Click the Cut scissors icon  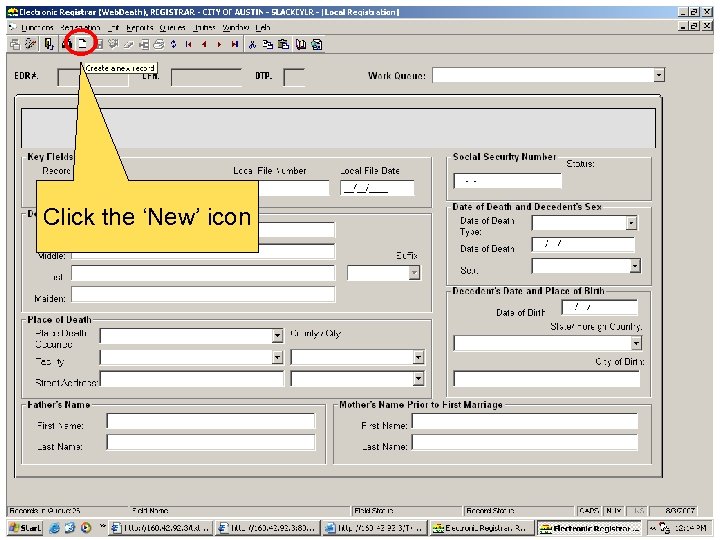click(252, 44)
